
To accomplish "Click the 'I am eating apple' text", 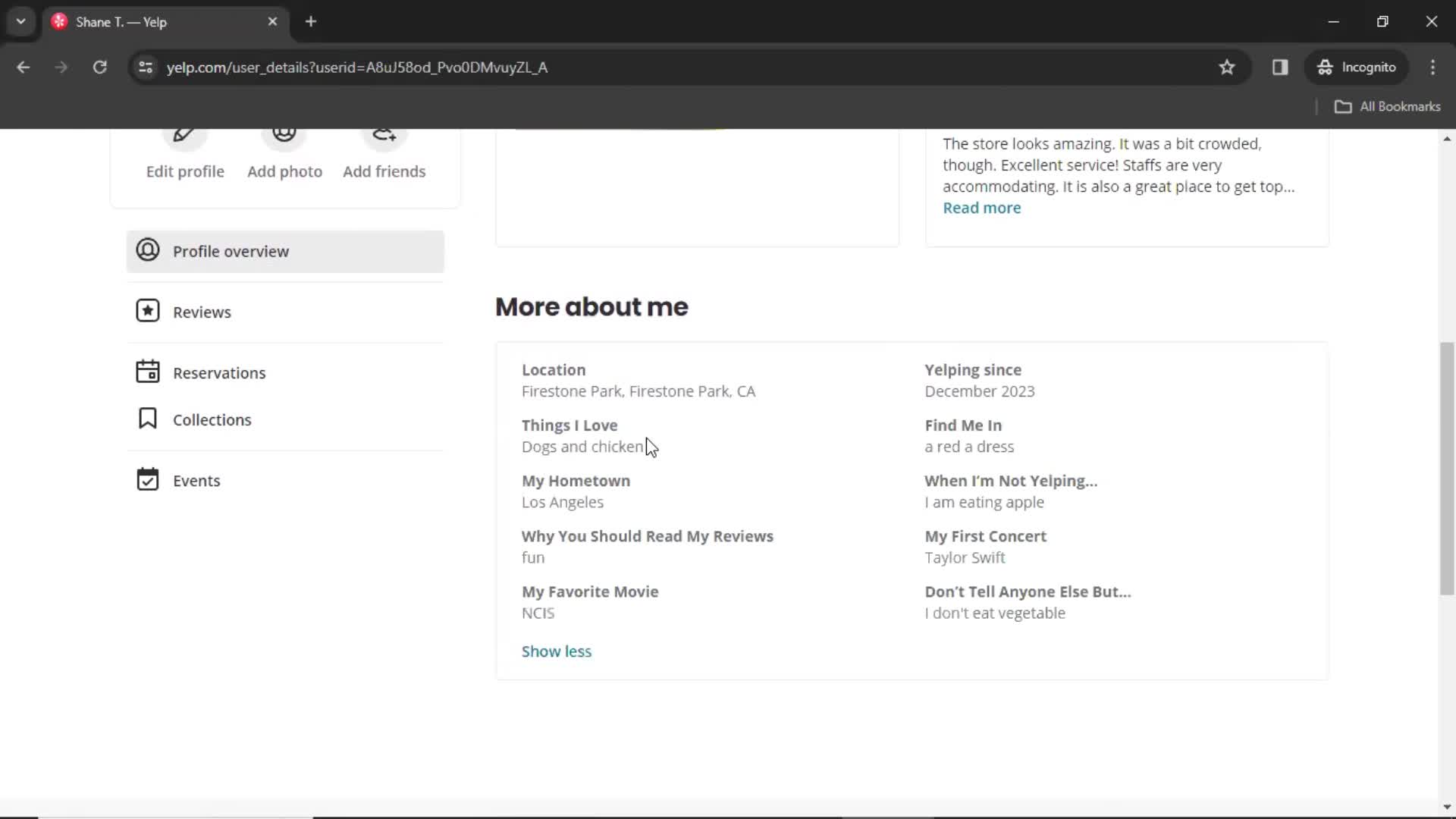I will pos(984,503).
